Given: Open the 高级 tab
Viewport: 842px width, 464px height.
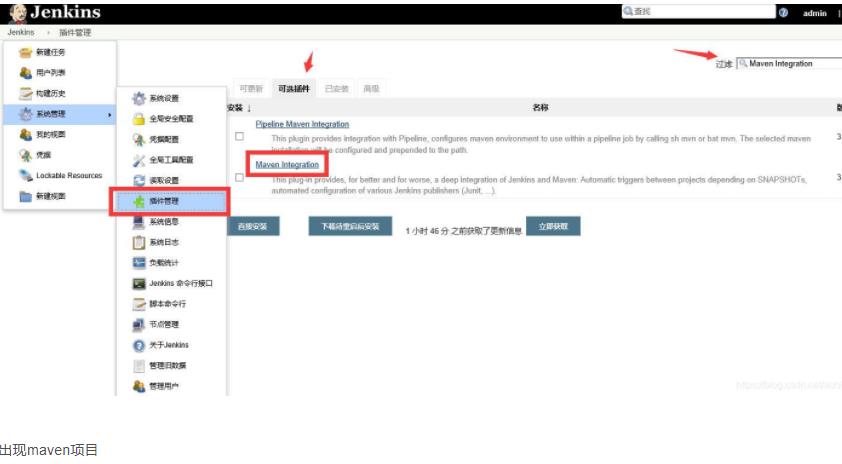Looking at the screenshot, I should 371,89.
